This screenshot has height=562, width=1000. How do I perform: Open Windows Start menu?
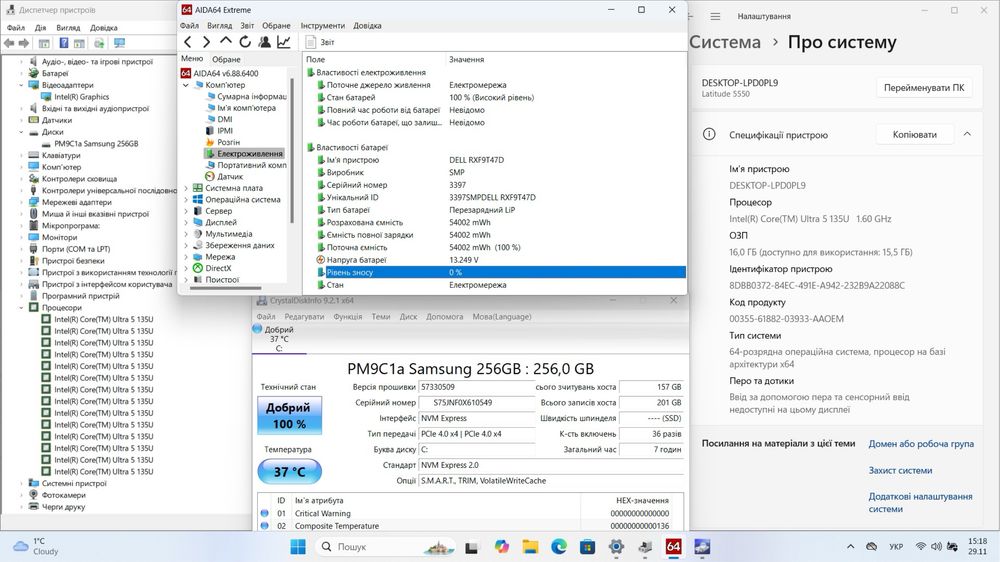pyautogui.click(x=298, y=547)
